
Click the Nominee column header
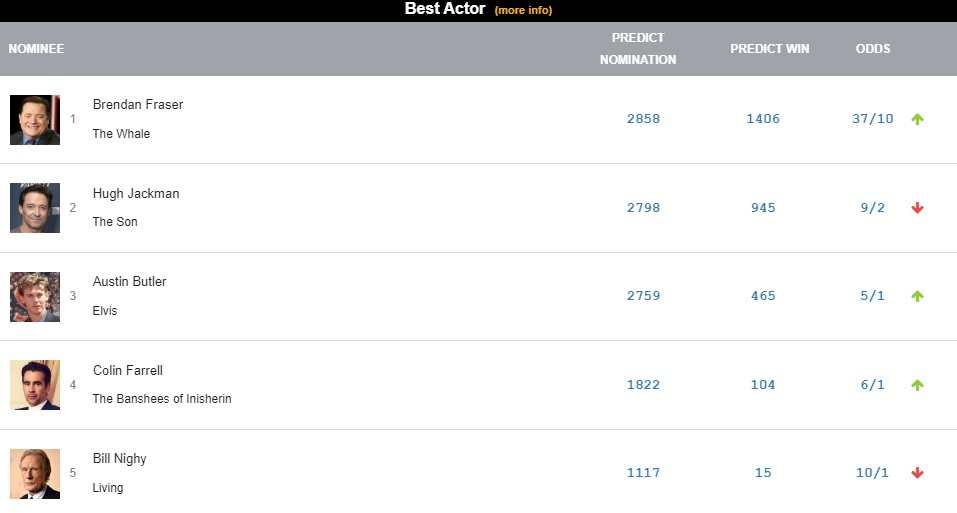point(37,48)
